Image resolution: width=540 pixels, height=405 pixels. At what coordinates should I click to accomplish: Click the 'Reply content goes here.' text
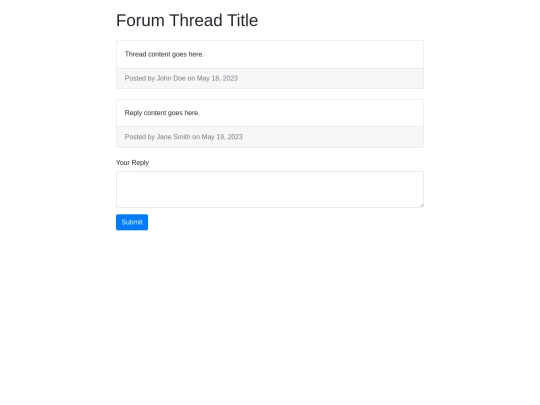pyautogui.click(x=162, y=113)
